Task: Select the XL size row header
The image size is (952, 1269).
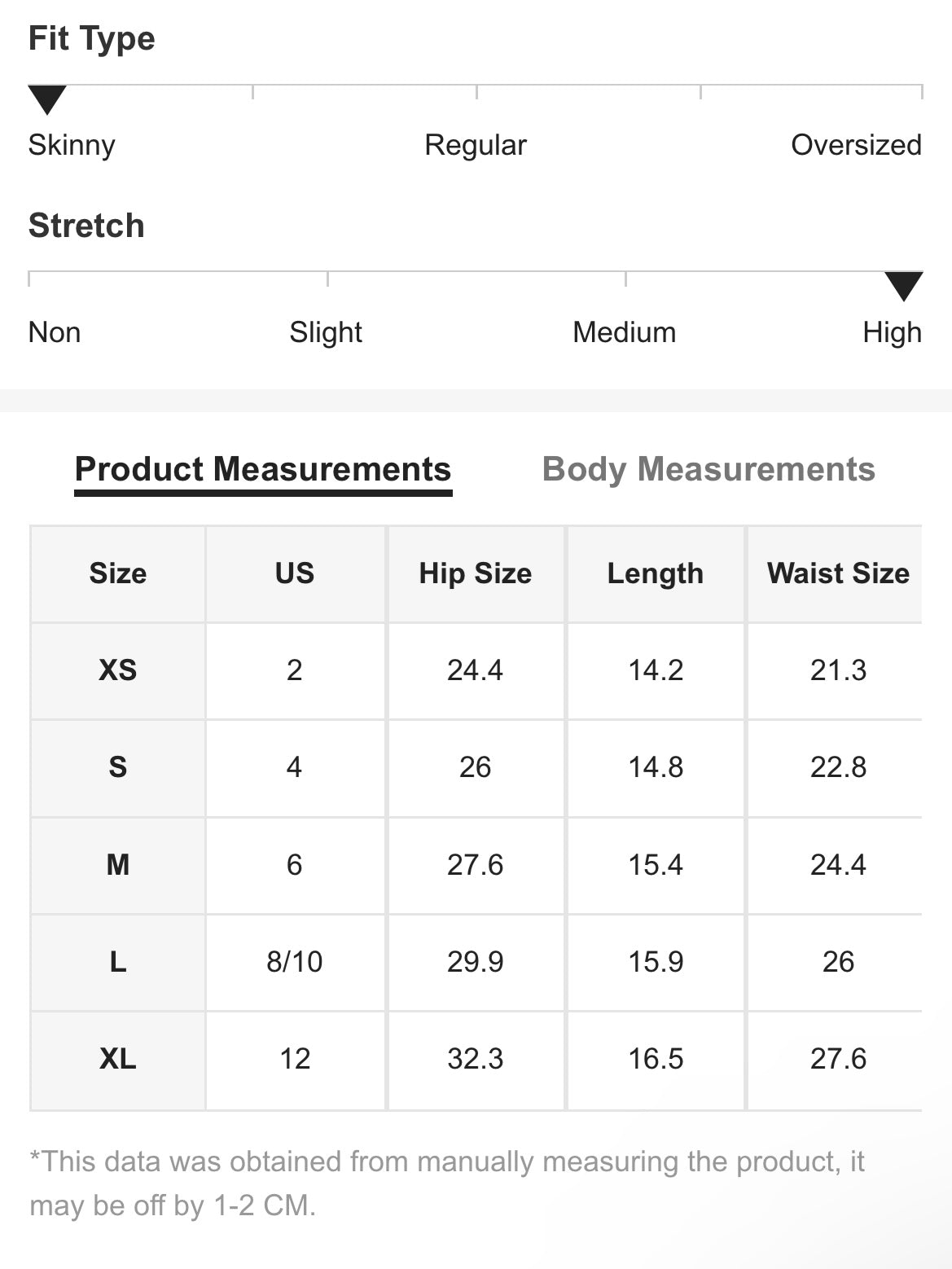Action: (118, 1059)
